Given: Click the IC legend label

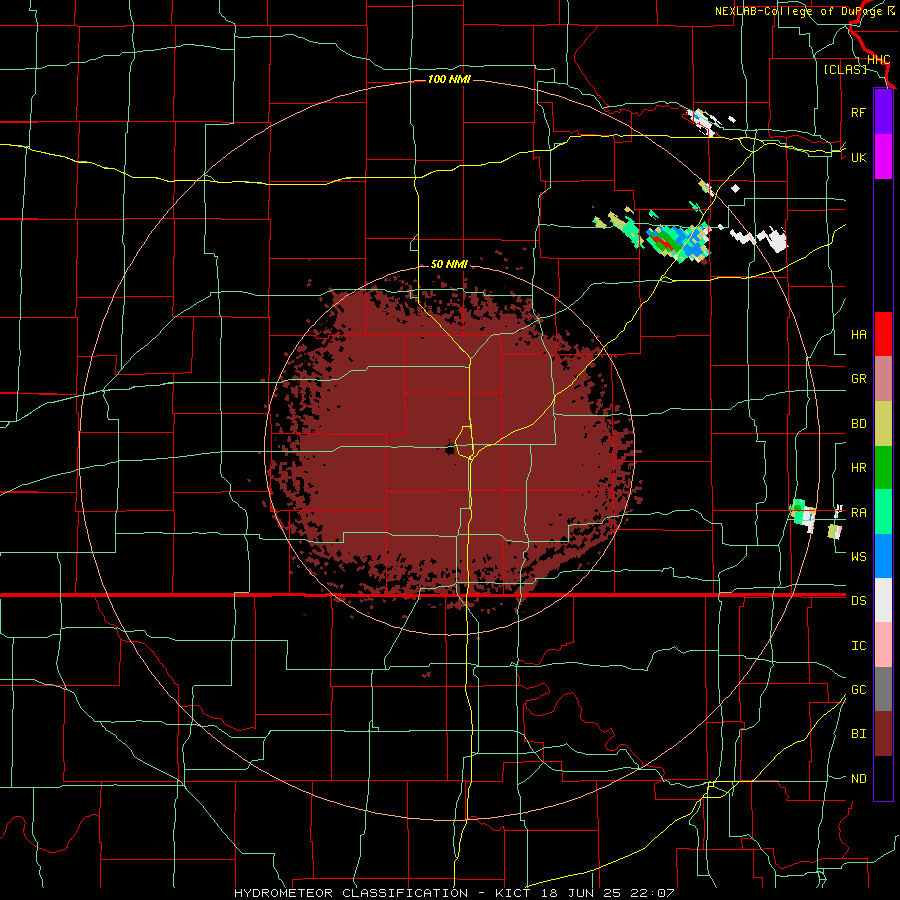Looking at the screenshot, I should [858, 646].
